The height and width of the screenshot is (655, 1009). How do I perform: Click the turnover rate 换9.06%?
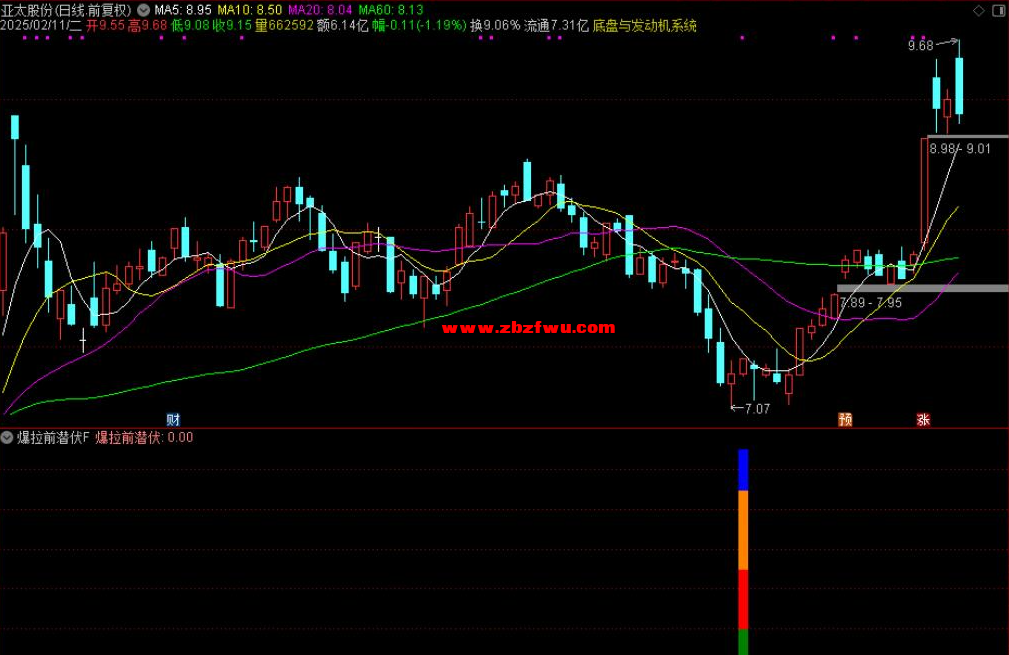click(495, 26)
